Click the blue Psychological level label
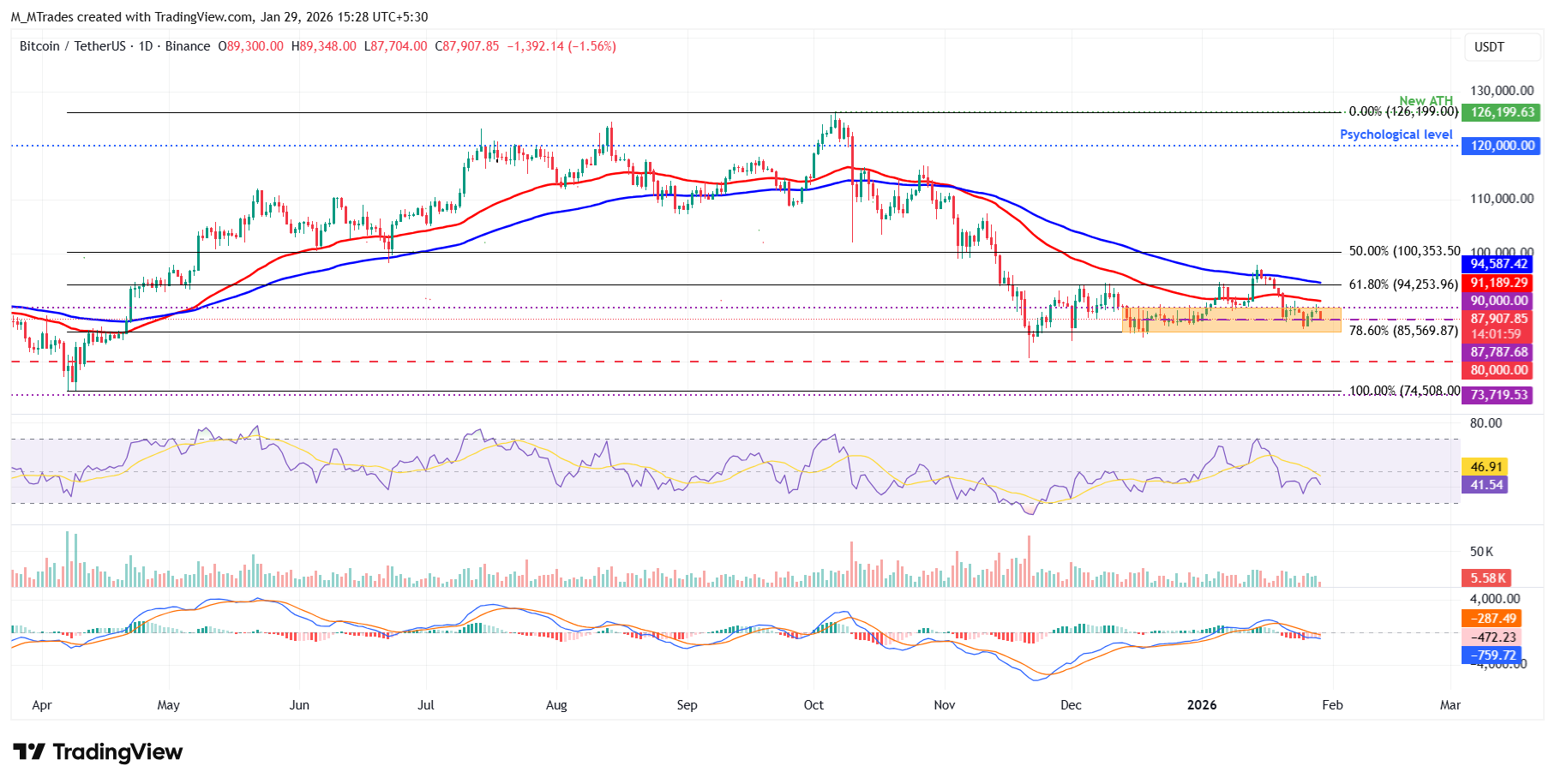Viewport: 1555px width, 784px height. (x=1396, y=134)
